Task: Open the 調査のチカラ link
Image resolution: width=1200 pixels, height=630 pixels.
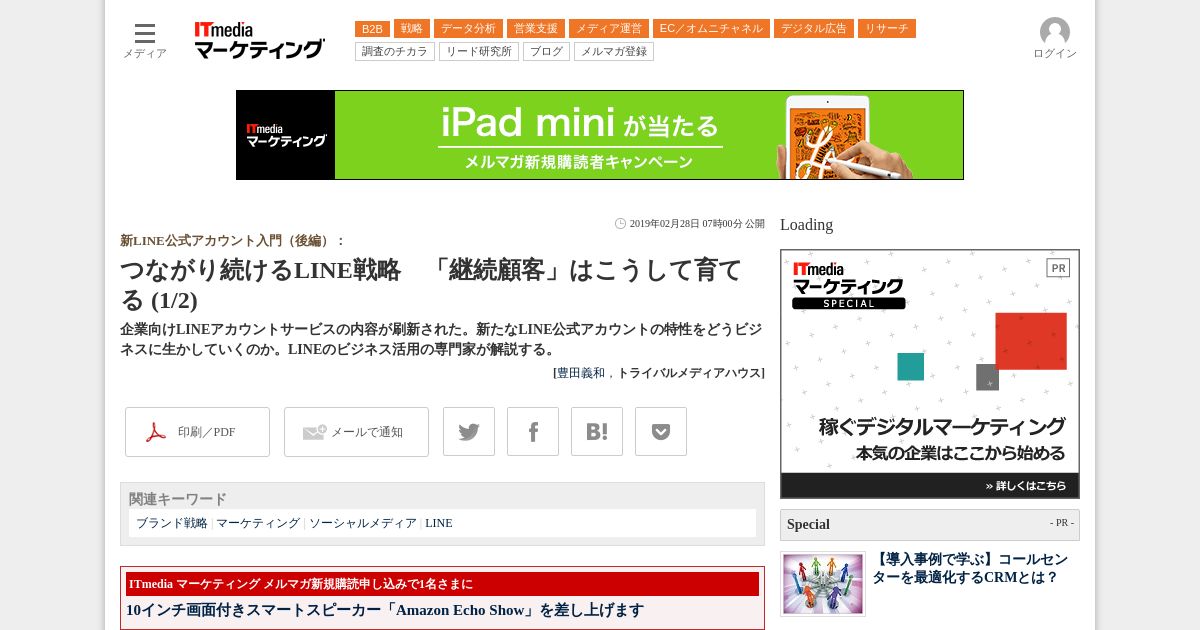Action: (395, 51)
